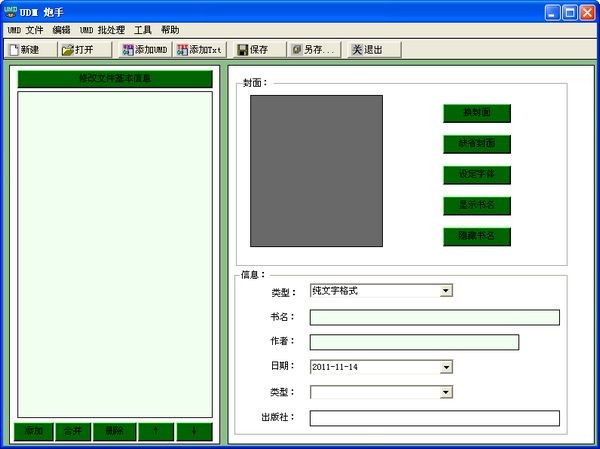600x449 pixels.
Task: Move item down with the ↓ button
Action: (194, 431)
